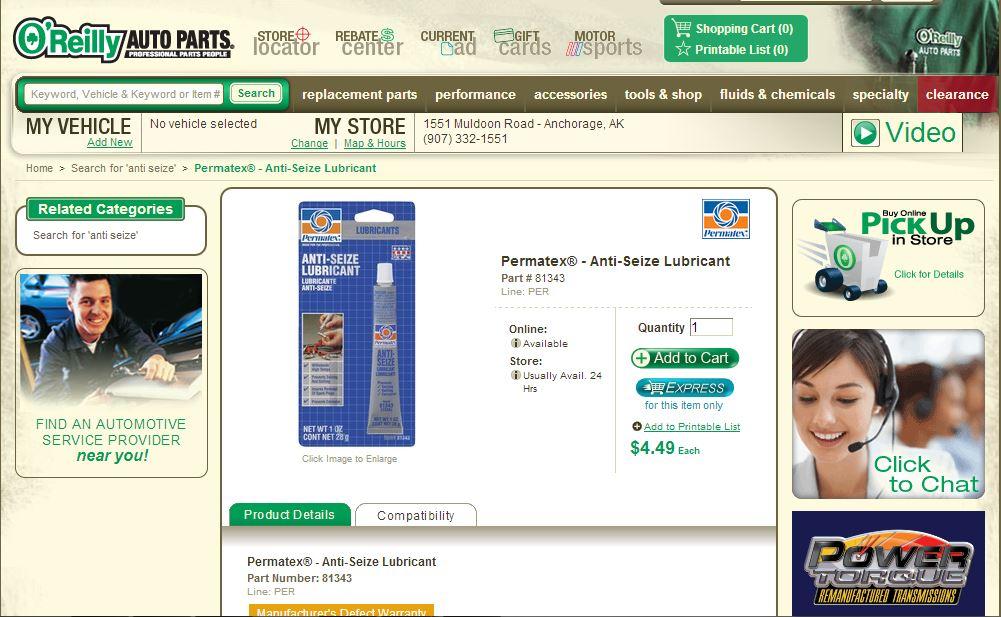Image resolution: width=1001 pixels, height=617 pixels.
Task: Open the replacement parts menu
Action: (359, 95)
